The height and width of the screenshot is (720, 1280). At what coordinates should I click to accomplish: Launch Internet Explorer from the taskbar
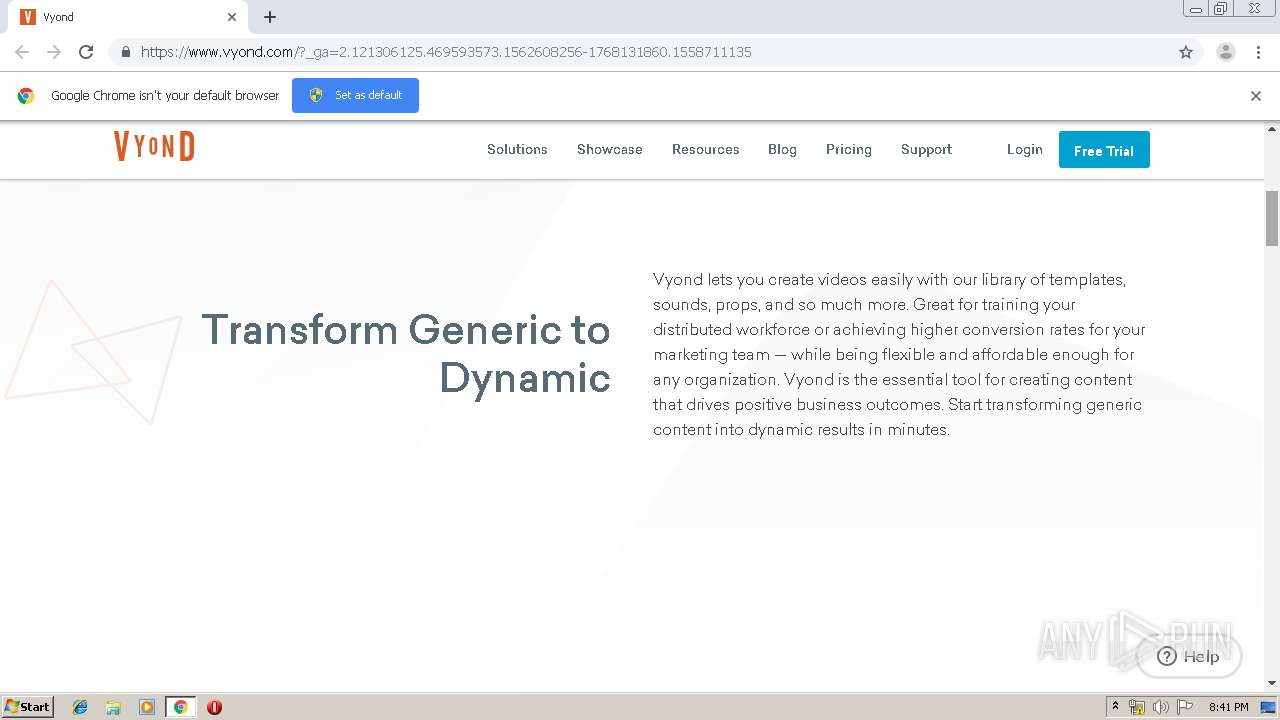(80, 707)
